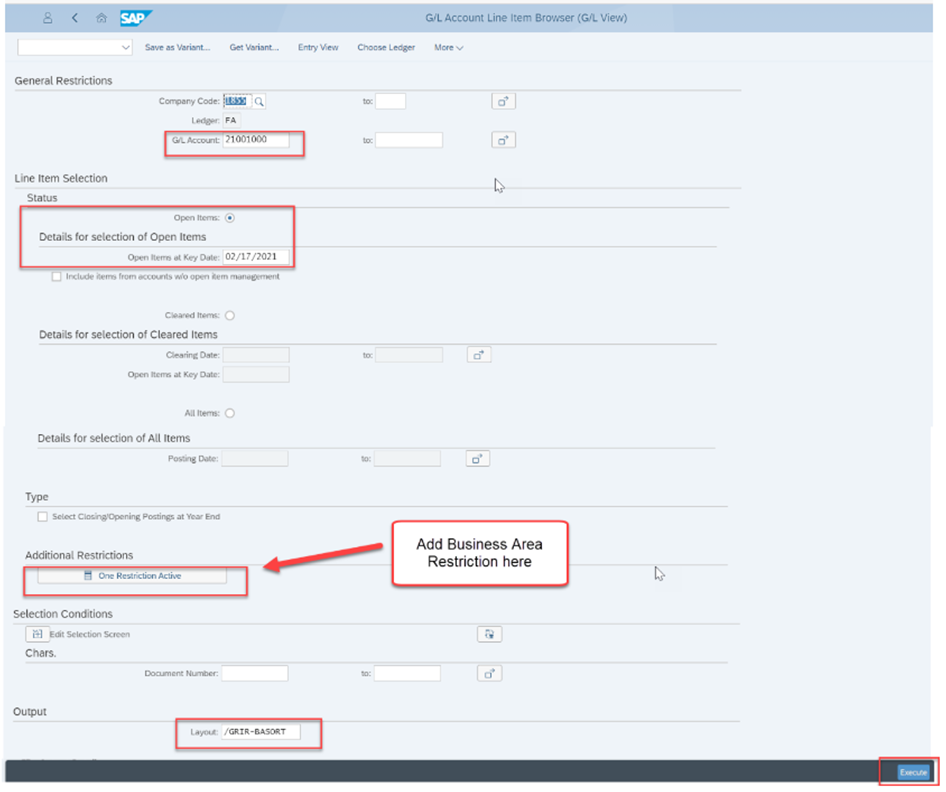Open multiple selection for Document Number

[489, 673]
